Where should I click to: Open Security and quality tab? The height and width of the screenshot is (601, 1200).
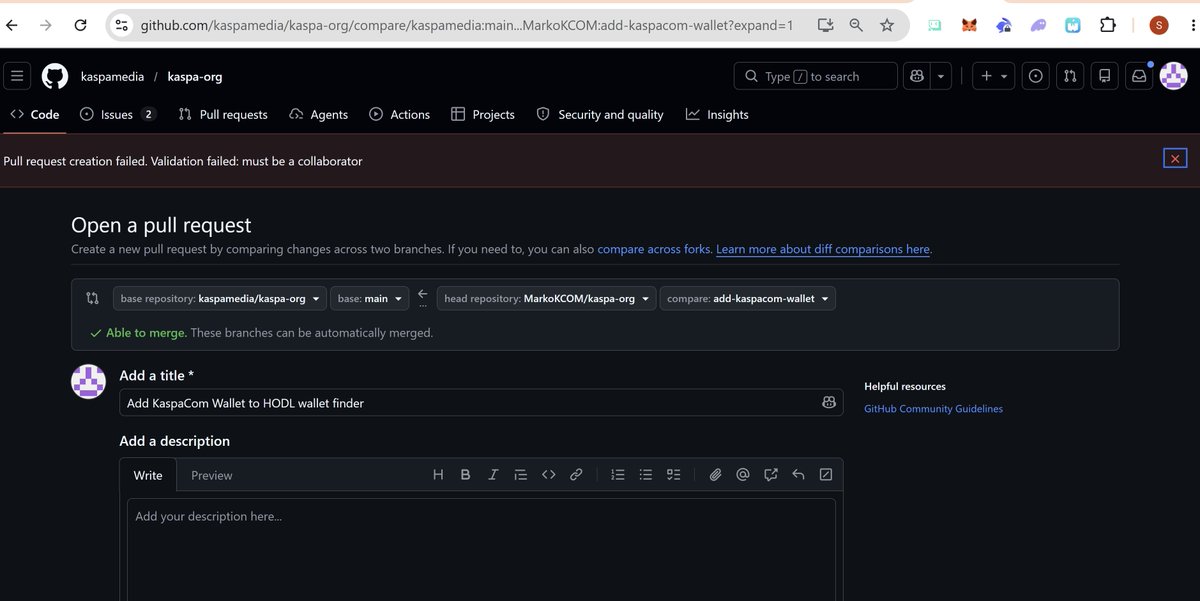[600, 115]
